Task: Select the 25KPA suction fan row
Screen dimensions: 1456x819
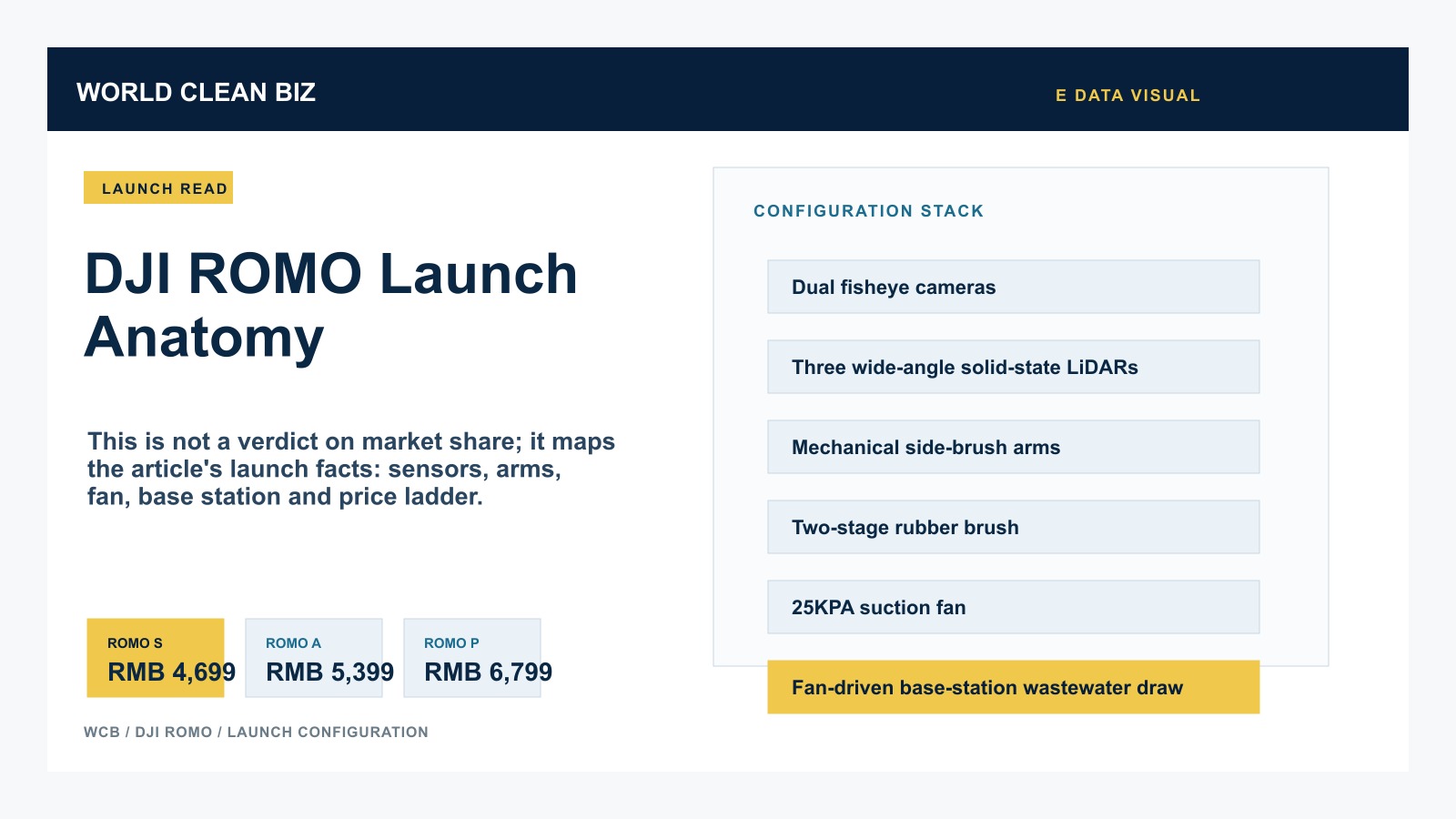Action: coord(1014,607)
